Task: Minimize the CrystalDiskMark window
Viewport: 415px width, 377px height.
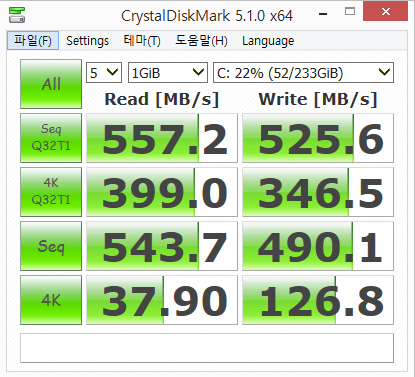Action: point(323,14)
